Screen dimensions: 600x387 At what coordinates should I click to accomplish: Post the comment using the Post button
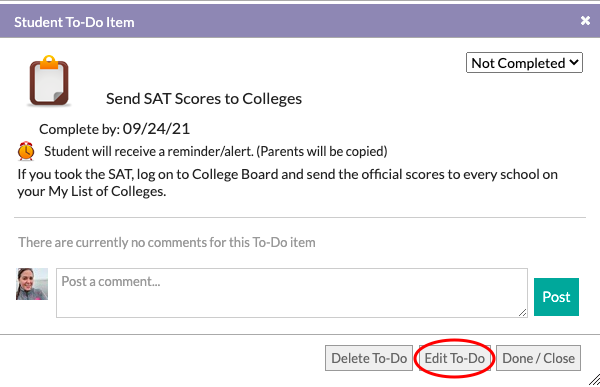click(x=556, y=297)
